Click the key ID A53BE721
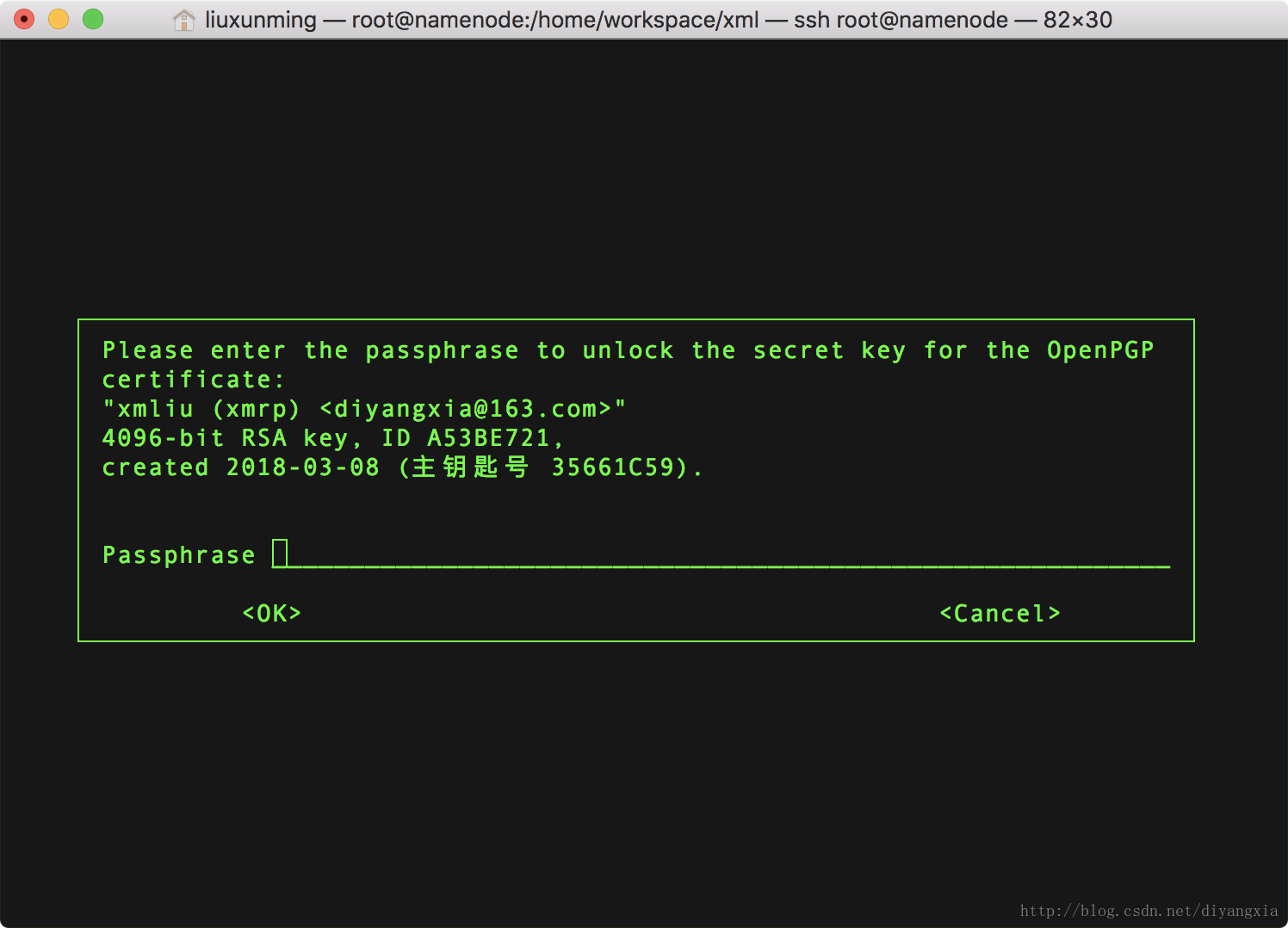The height and width of the screenshot is (928, 1288). click(488, 438)
